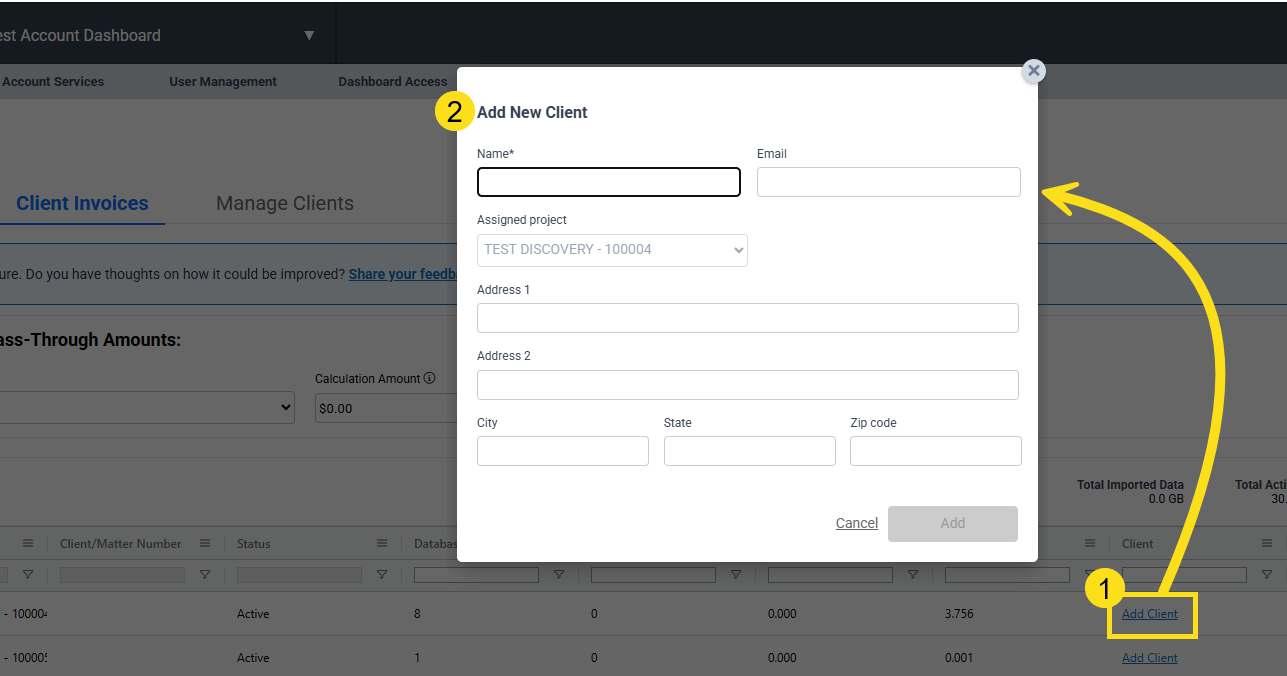This screenshot has height=676, width=1287.
Task: Click the Client column filter text box
Action: click(1184, 575)
